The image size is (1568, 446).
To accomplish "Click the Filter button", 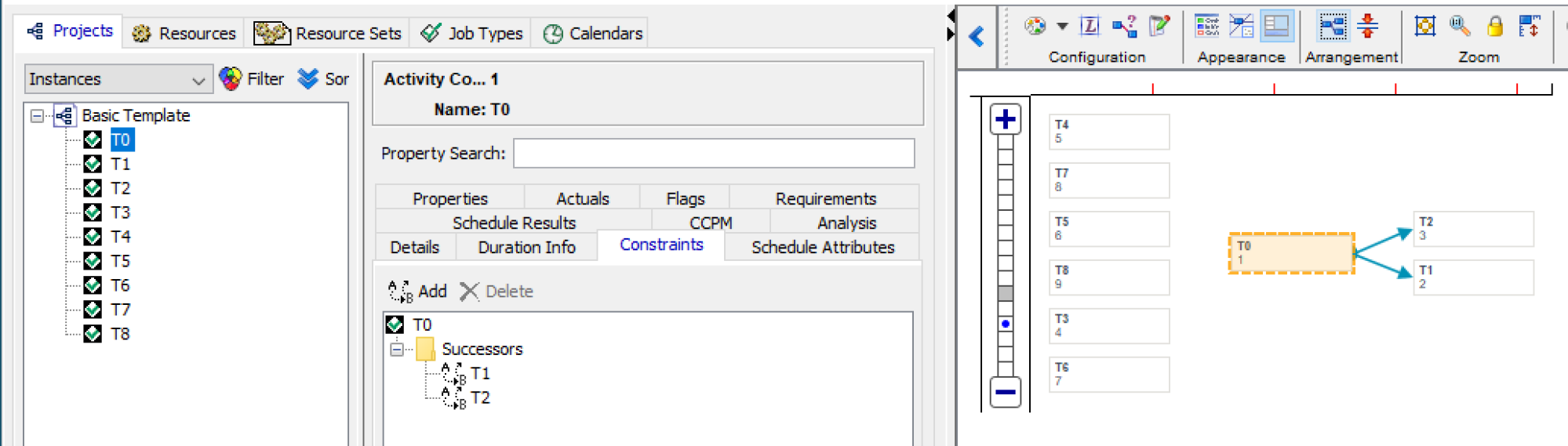I will coord(252,79).
